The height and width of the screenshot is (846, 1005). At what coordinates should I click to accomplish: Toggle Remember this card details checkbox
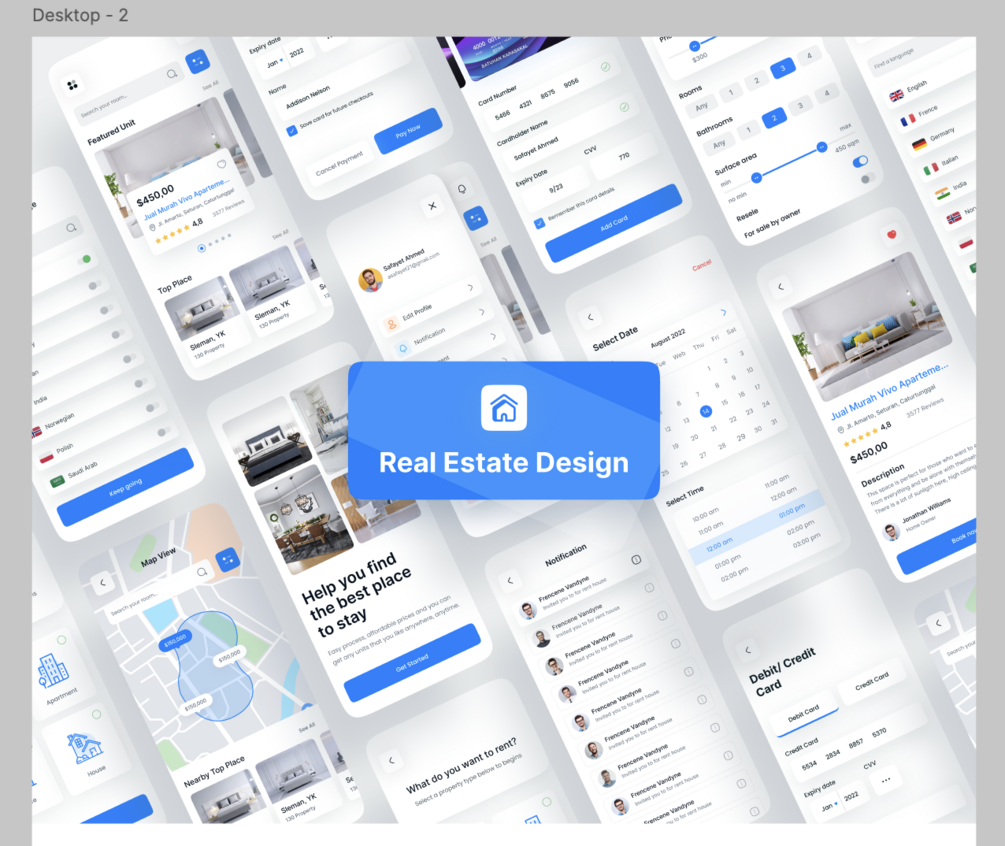coord(540,223)
